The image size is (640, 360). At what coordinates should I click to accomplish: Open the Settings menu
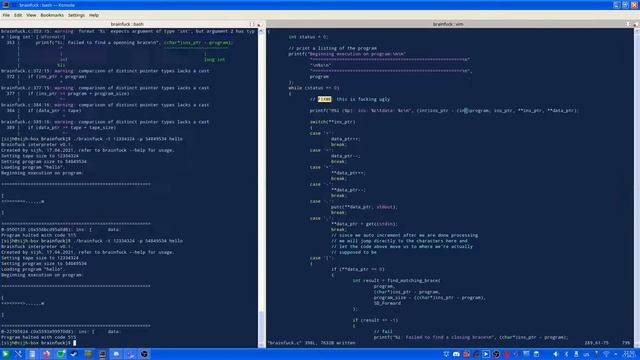pos(76,15)
